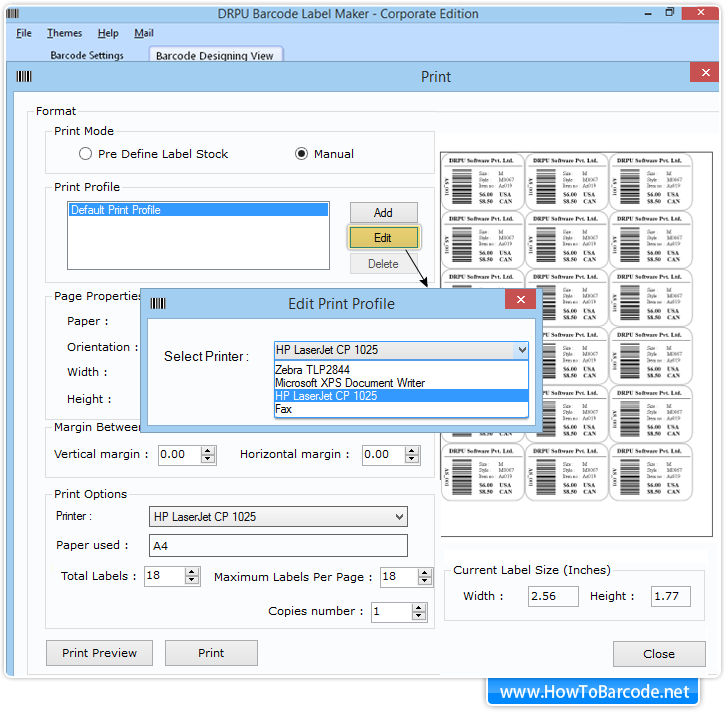Increase the Horizontal margin value
This screenshot has height=712, width=725.
pos(412,450)
